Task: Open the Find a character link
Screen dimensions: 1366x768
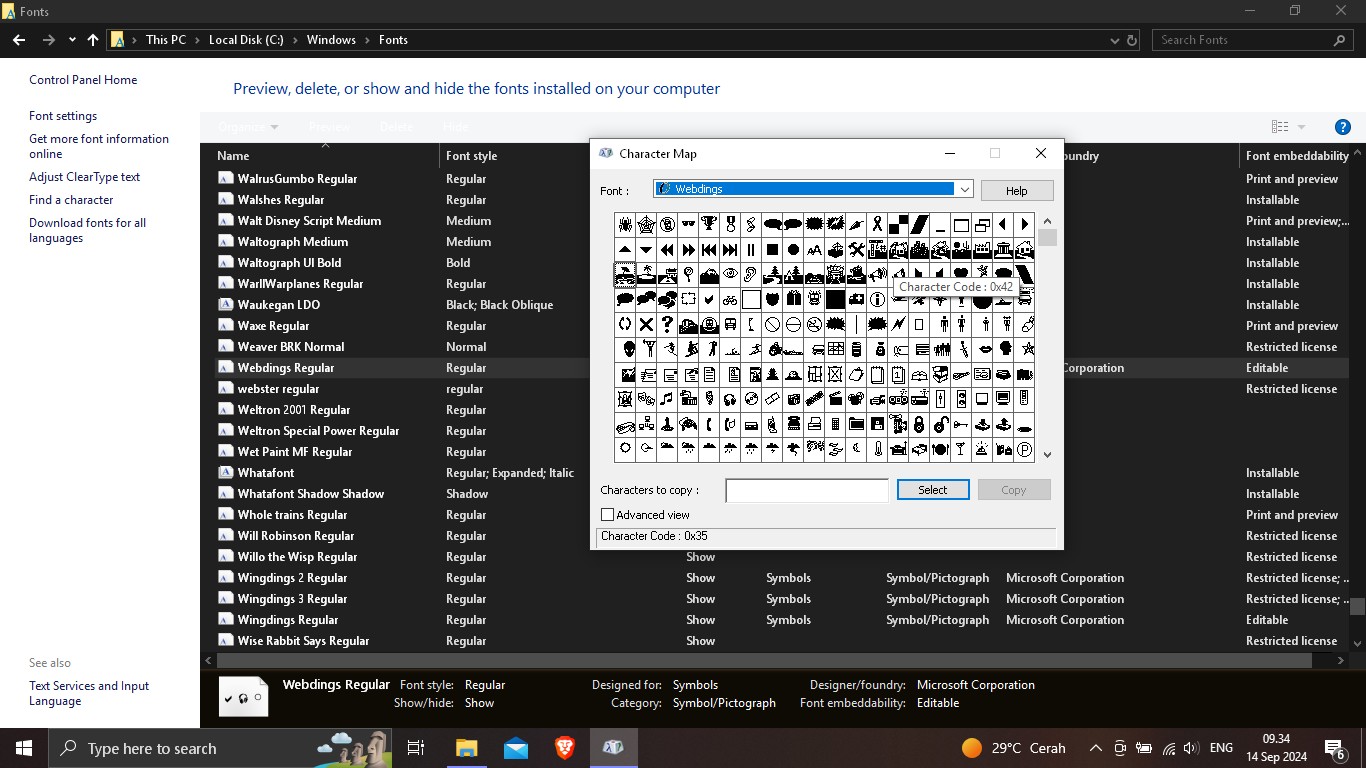Action: [x=71, y=200]
